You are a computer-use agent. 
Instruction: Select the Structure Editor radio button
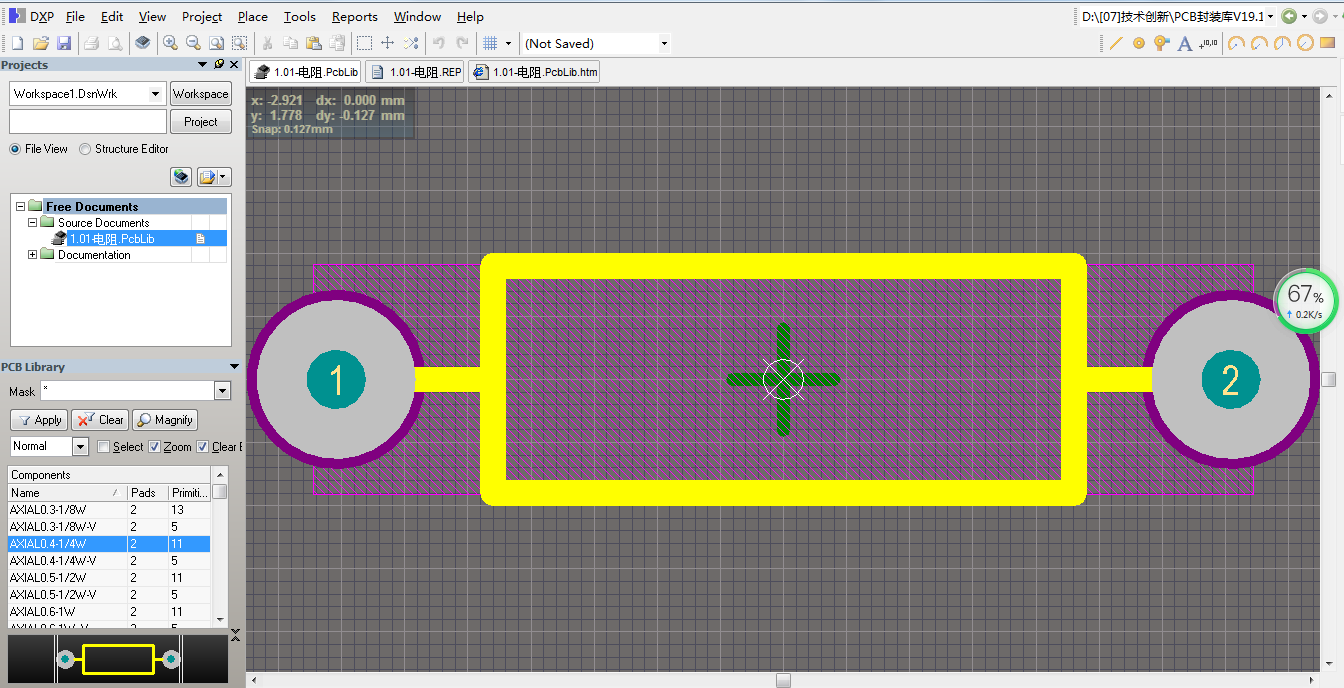(85, 149)
